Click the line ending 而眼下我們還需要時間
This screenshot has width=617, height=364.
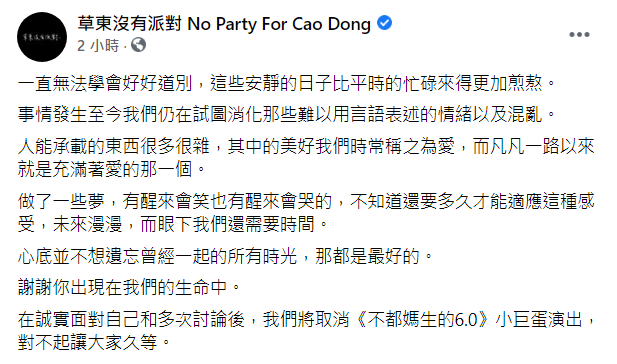(x=173, y=225)
